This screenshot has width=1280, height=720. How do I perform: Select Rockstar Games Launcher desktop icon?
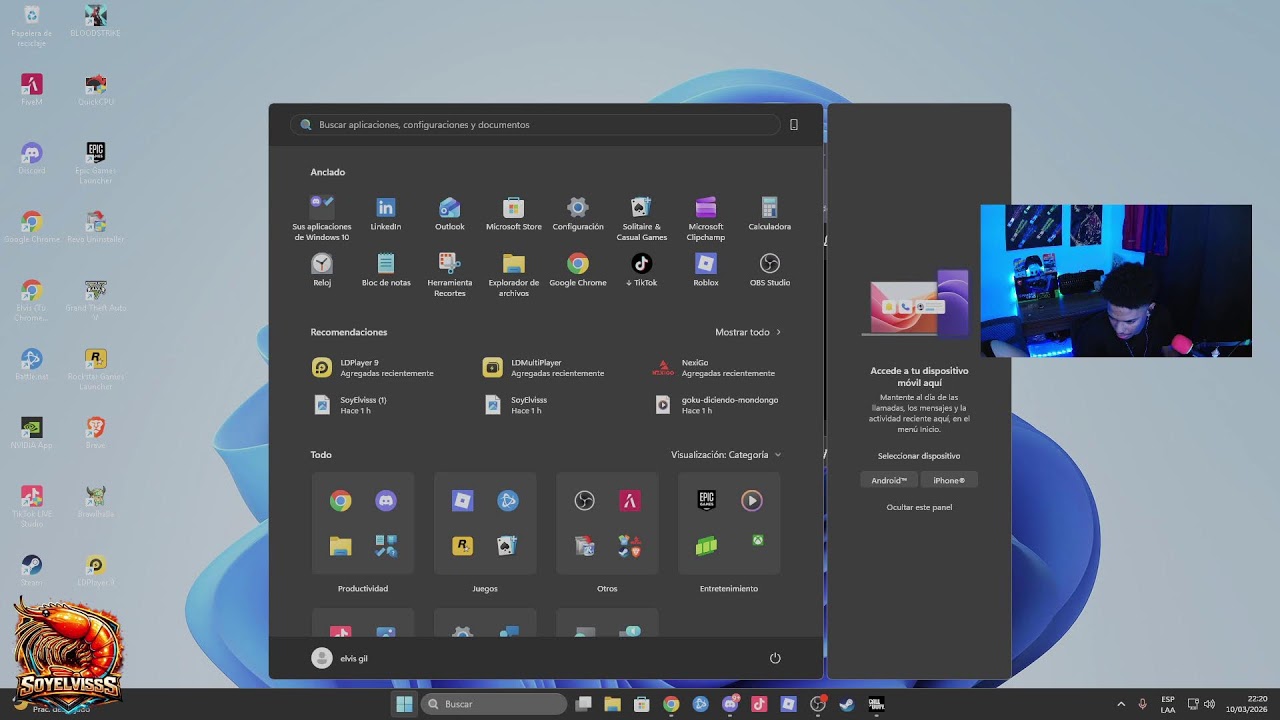click(x=95, y=370)
